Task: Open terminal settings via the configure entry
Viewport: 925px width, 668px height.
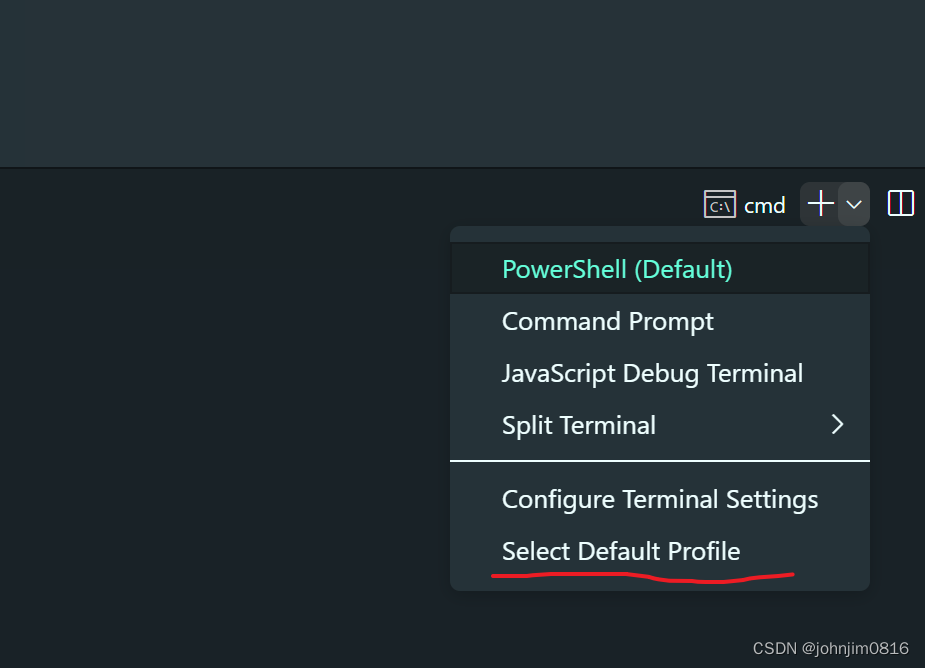Action: (660, 499)
